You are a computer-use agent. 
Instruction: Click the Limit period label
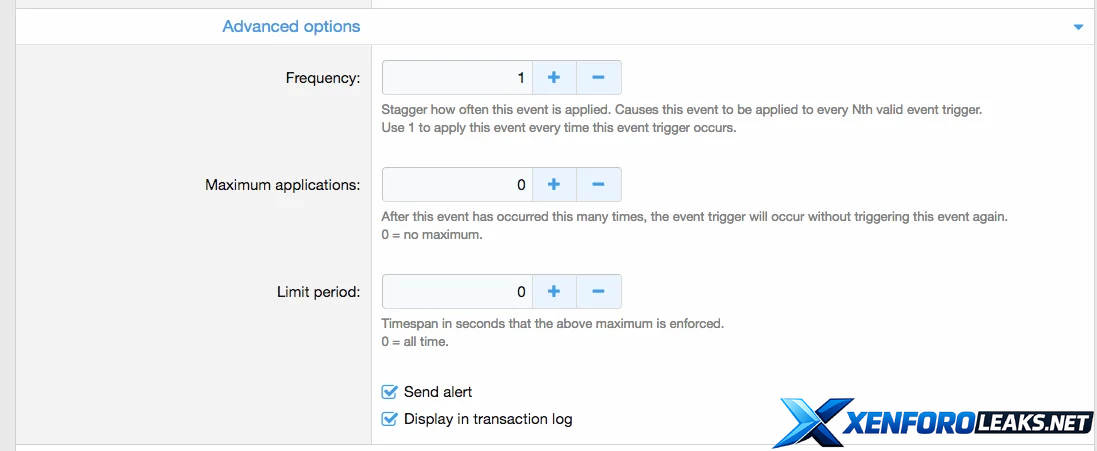[x=318, y=292]
